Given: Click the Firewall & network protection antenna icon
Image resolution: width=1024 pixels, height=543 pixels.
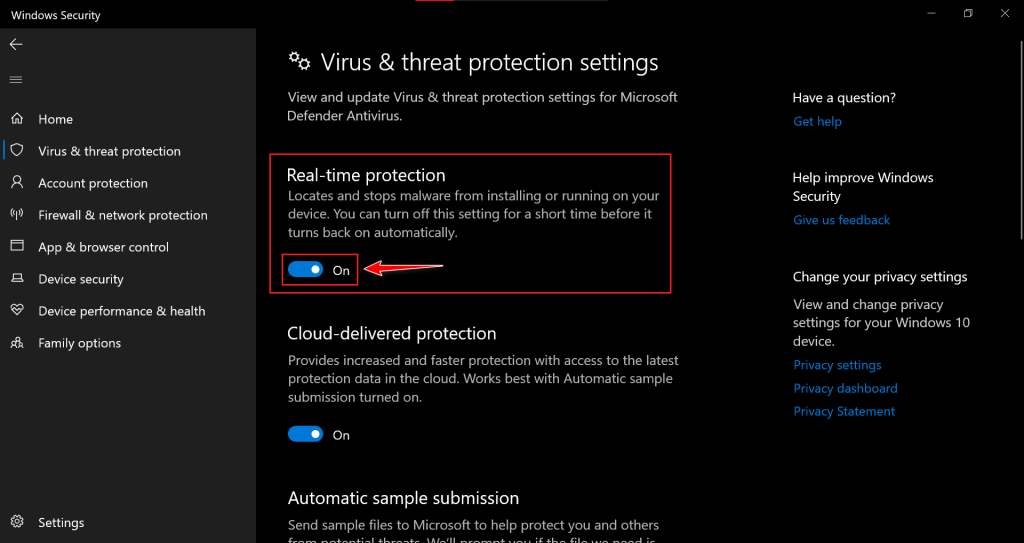Looking at the screenshot, I should click(x=17, y=215).
